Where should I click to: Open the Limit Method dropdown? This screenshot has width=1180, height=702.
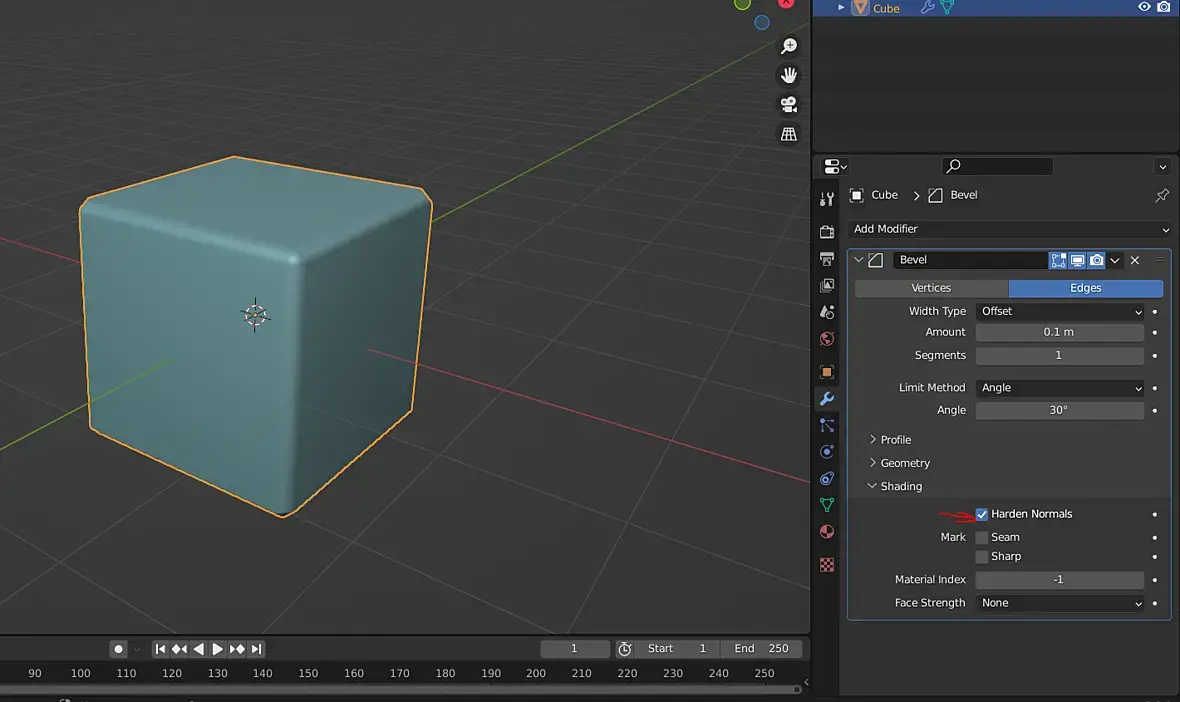[x=1060, y=387]
